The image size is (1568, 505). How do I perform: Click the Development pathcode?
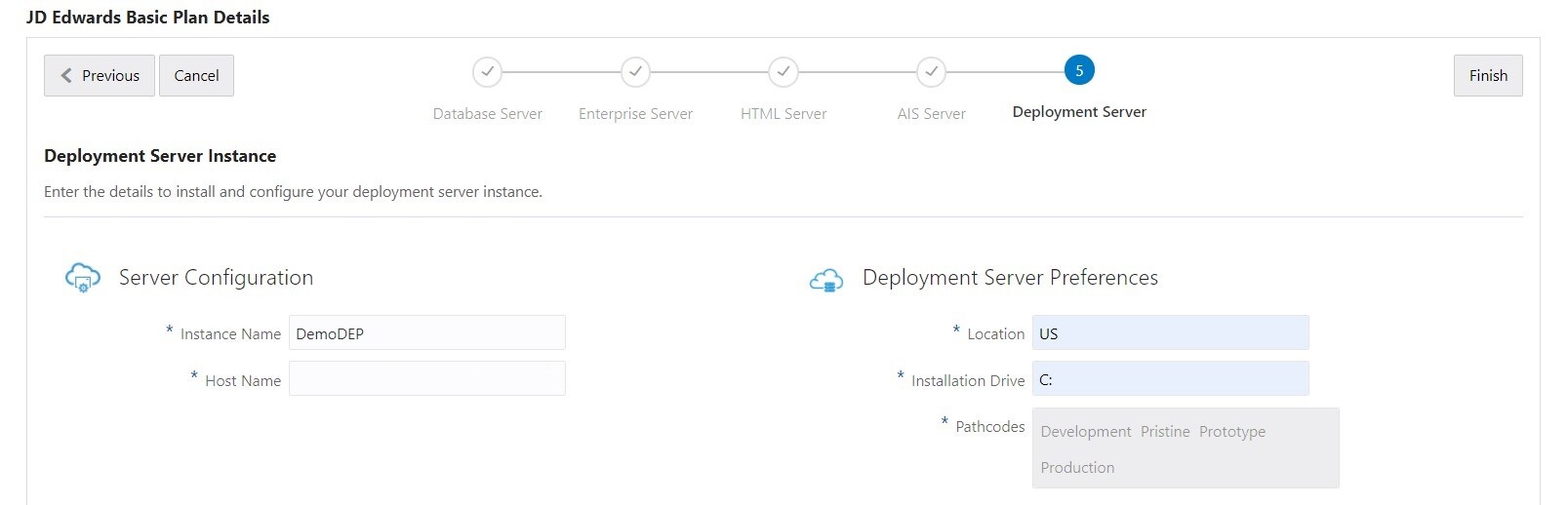point(1086,432)
